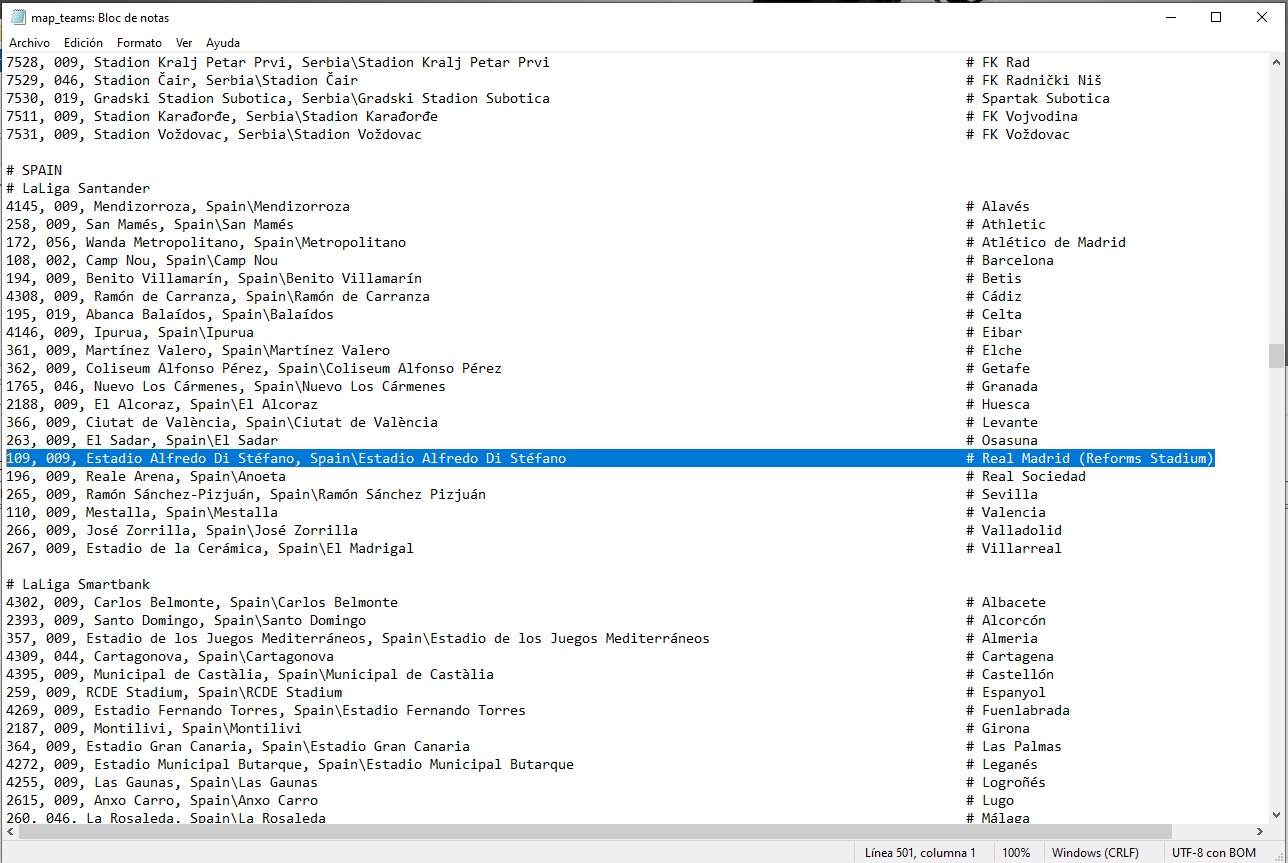Image resolution: width=1288 pixels, height=863 pixels.
Task: Click the '# LaLiga Santander' line
Action: pyautogui.click(x=78, y=188)
